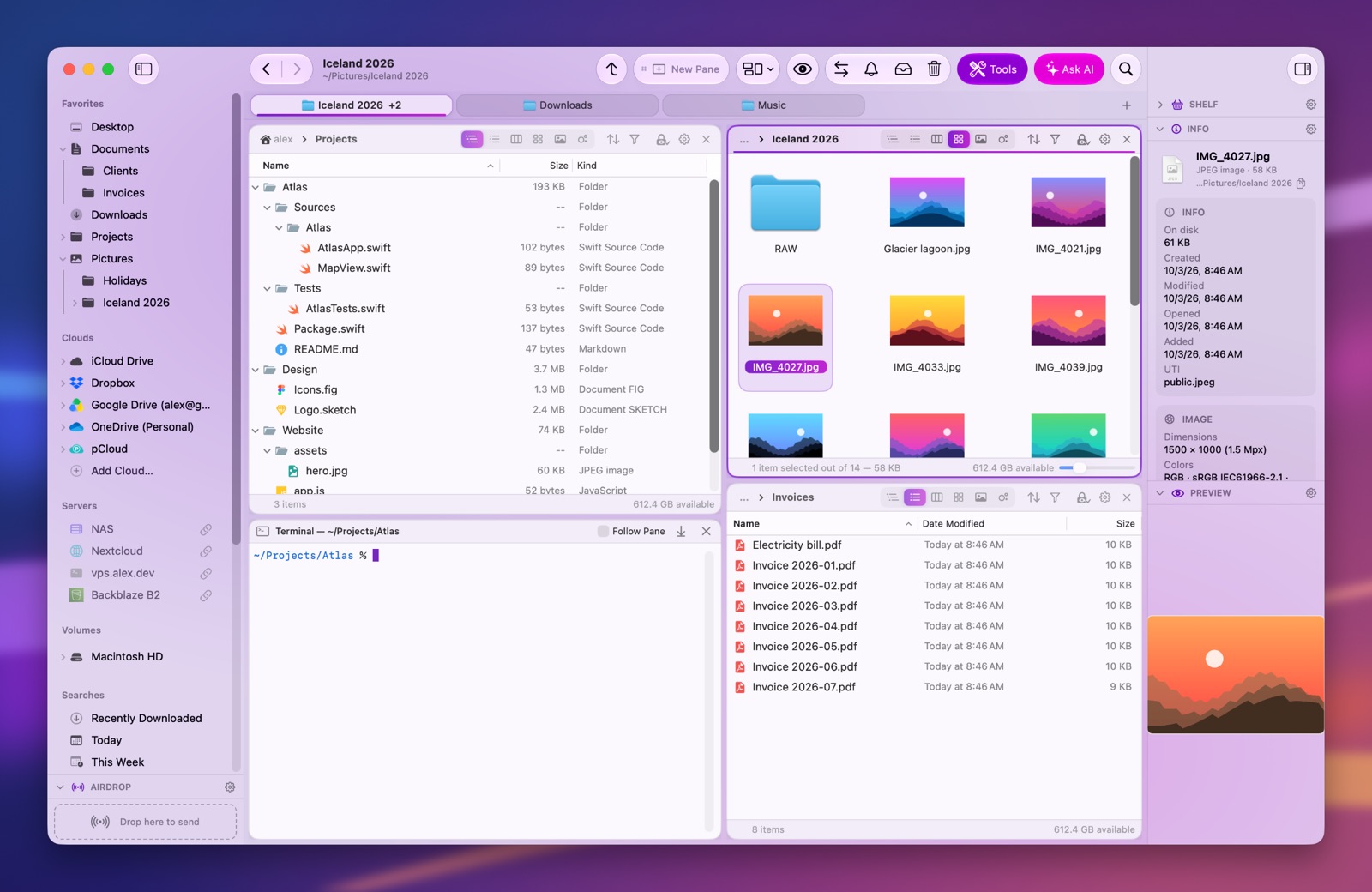Viewport: 1372px width, 892px height.
Task: Open filter funnel in Iceland 2026 pane
Action: coord(1056,139)
